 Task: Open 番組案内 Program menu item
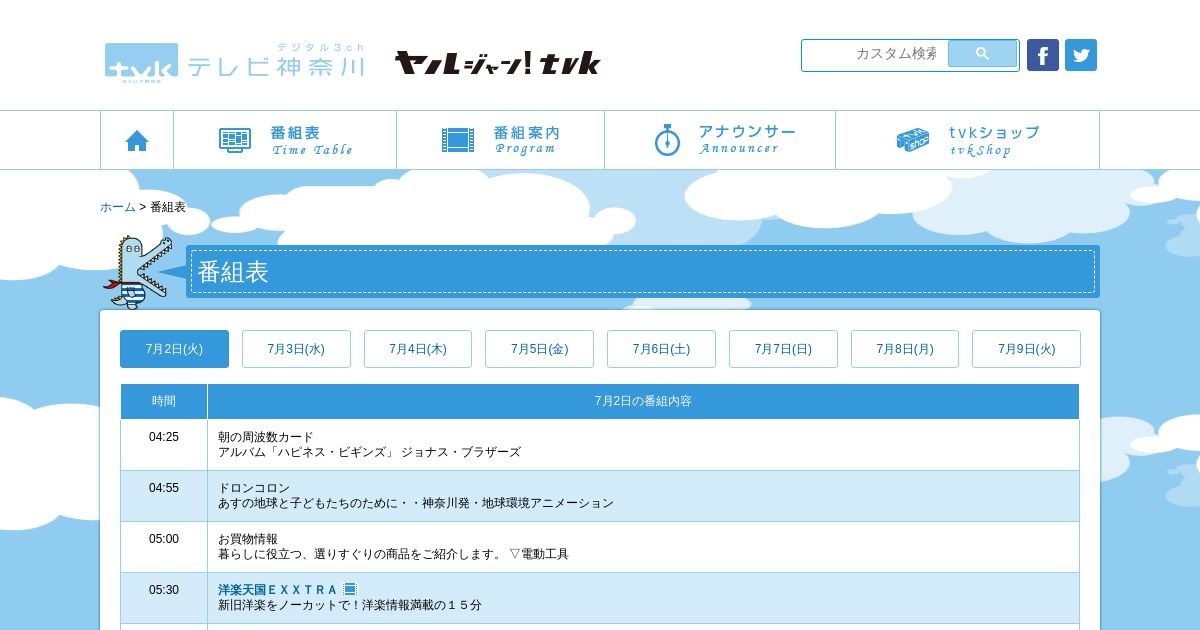pyautogui.click(x=501, y=140)
